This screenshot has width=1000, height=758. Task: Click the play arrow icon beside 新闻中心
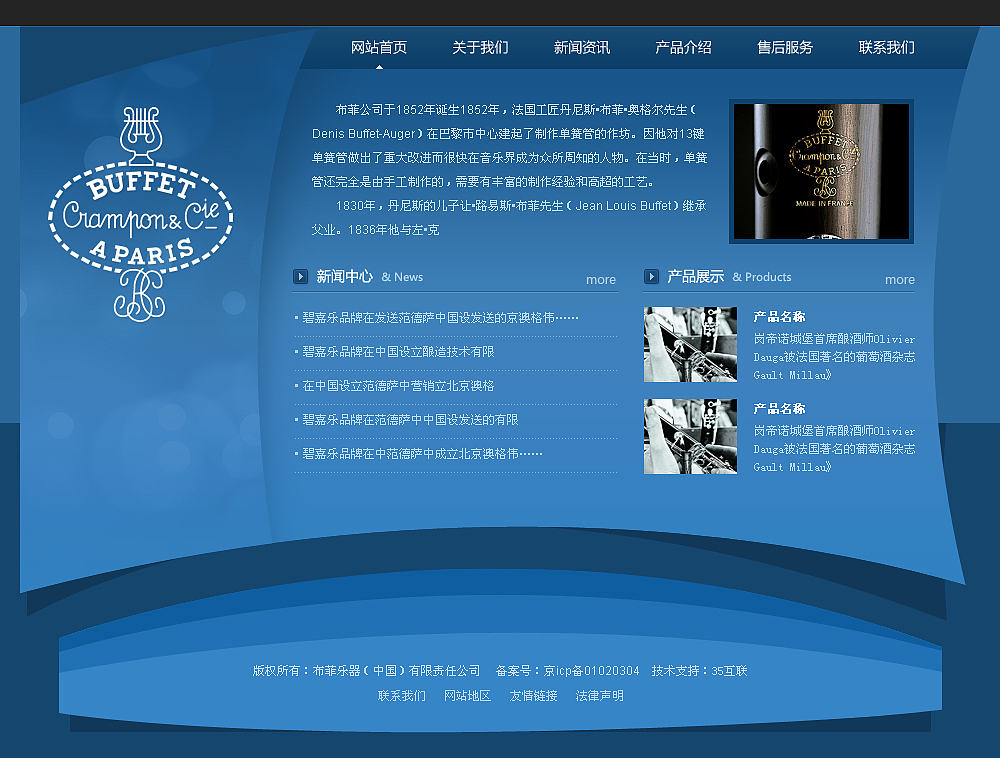300,277
